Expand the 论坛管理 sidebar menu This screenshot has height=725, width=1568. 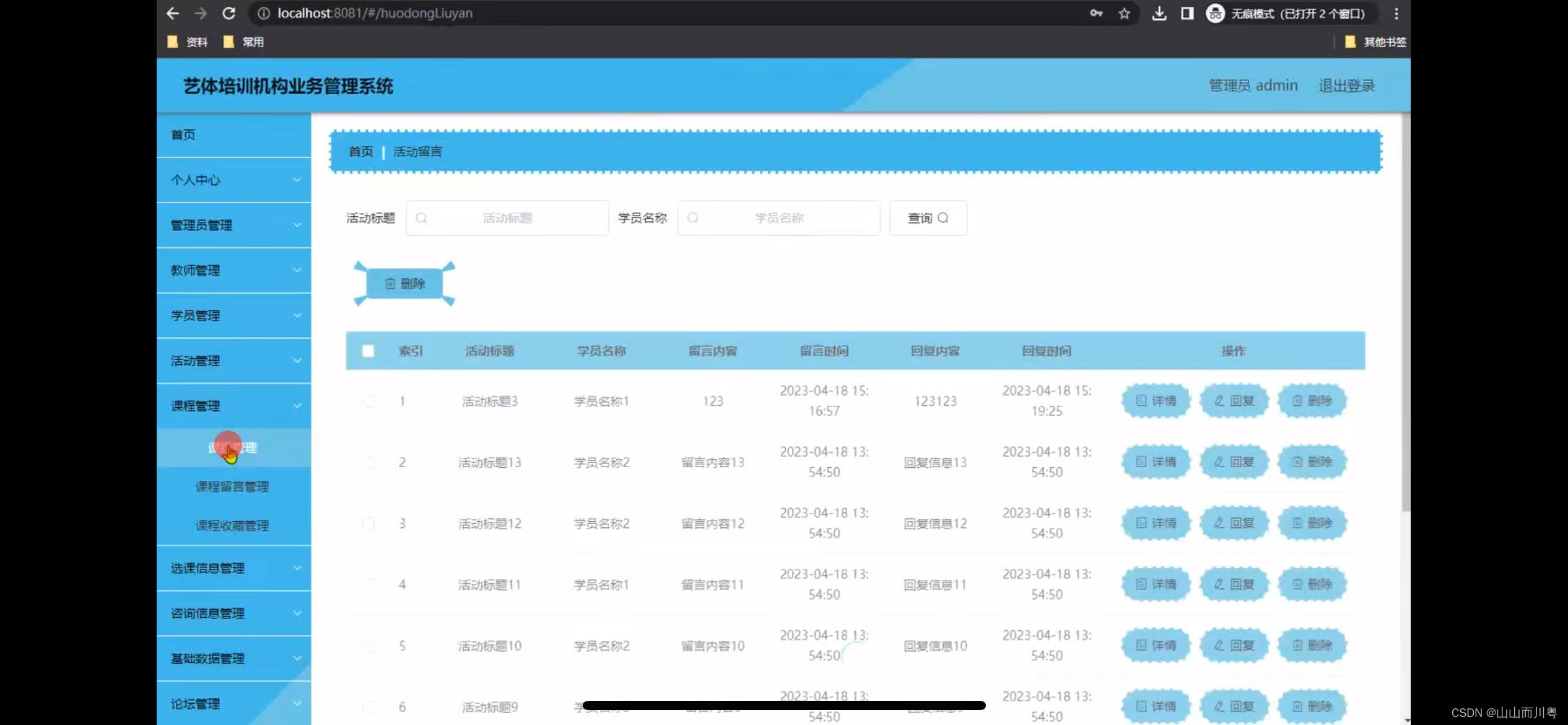(233, 703)
